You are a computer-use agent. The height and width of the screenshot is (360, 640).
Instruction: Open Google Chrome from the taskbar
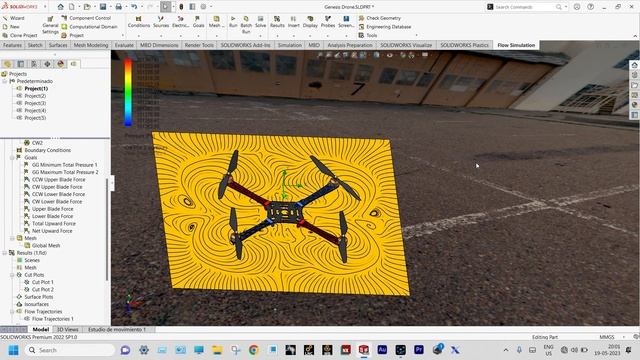pos(253,350)
